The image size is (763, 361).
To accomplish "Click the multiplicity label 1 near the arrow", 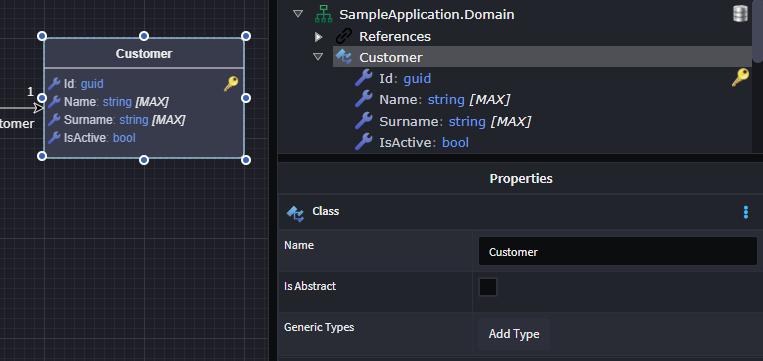I will [x=30, y=92].
